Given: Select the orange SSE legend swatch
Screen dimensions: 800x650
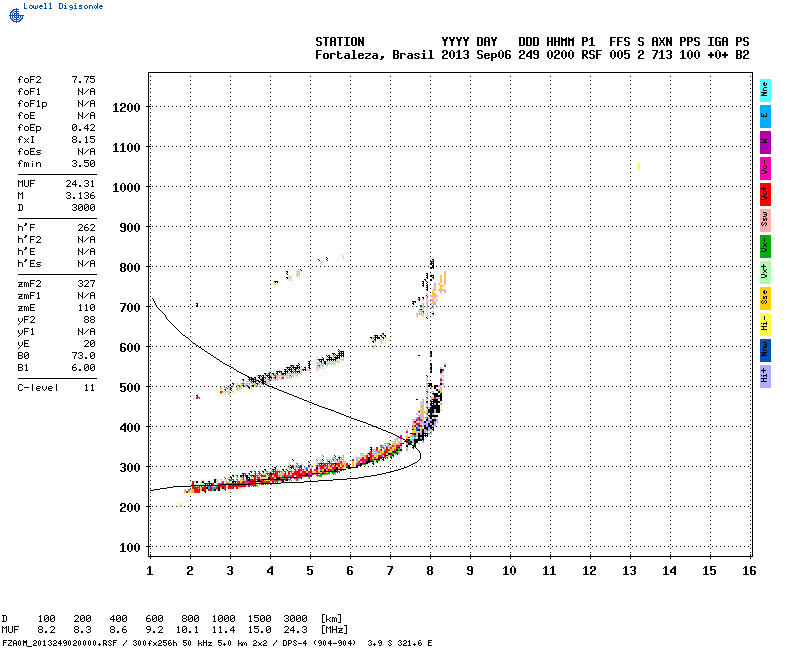Looking at the screenshot, I should (765, 297).
